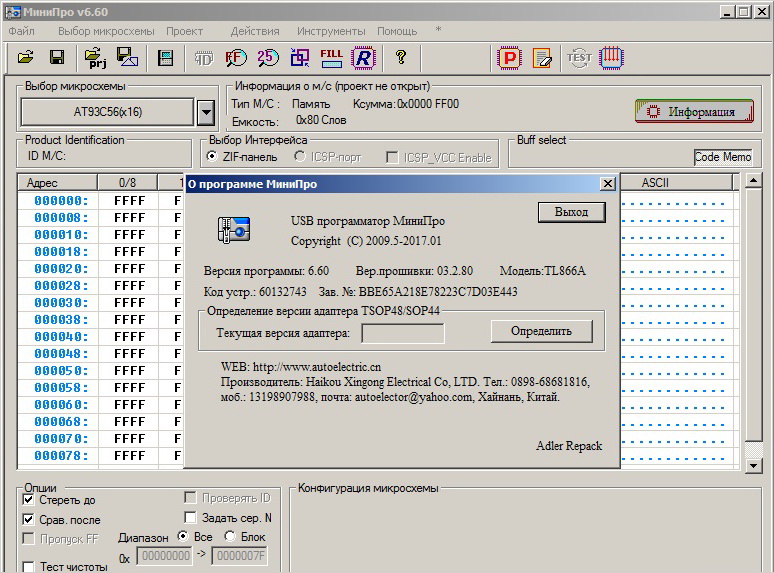The width and height of the screenshot is (774, 573).
Task: Click the Read chip R icon
Action: [x=363, y=58]
